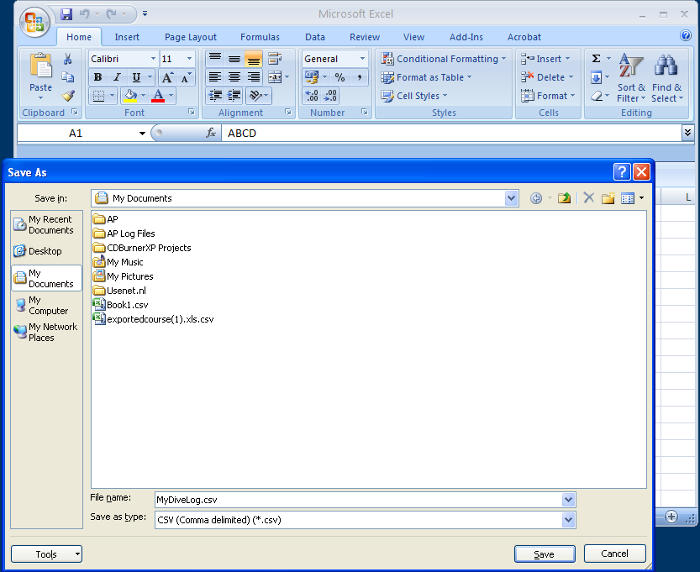This screenshot has height=572, width=700.
Task: Click the AutoSum sigma icon
Action: point(596,59)
